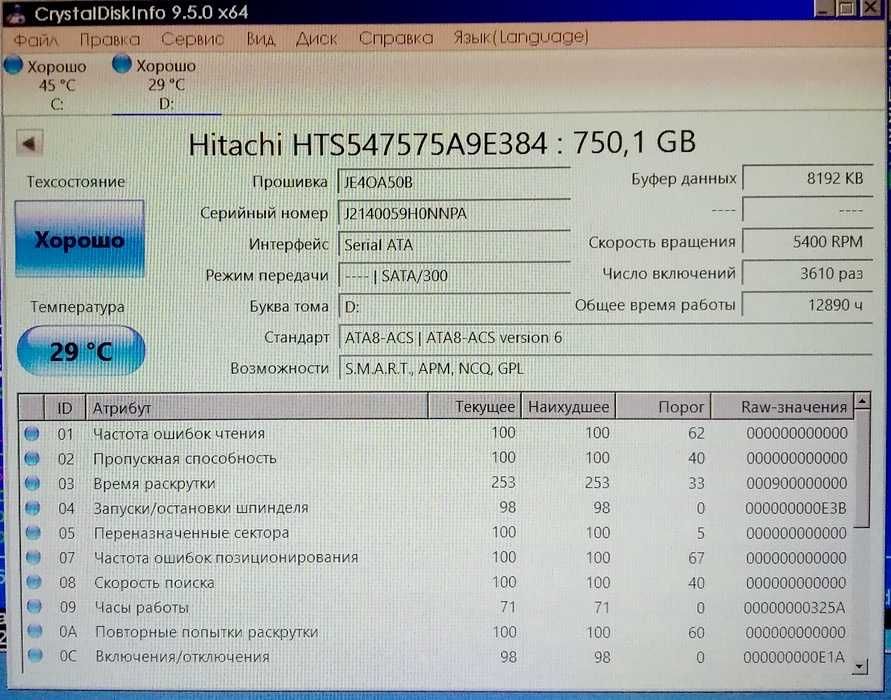
Task: Click the Наихудшее column header
Action: 568,406
